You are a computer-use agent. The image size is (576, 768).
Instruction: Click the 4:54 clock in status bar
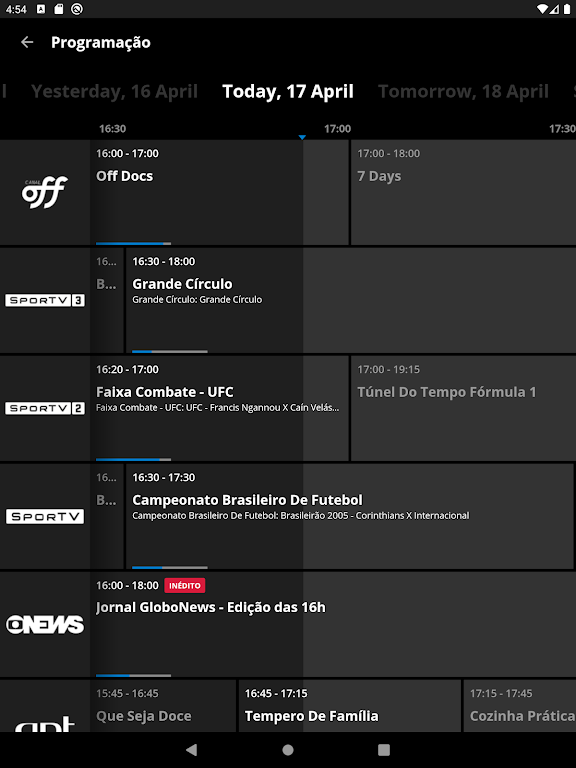pyautogui.click(x=16, y=9)
